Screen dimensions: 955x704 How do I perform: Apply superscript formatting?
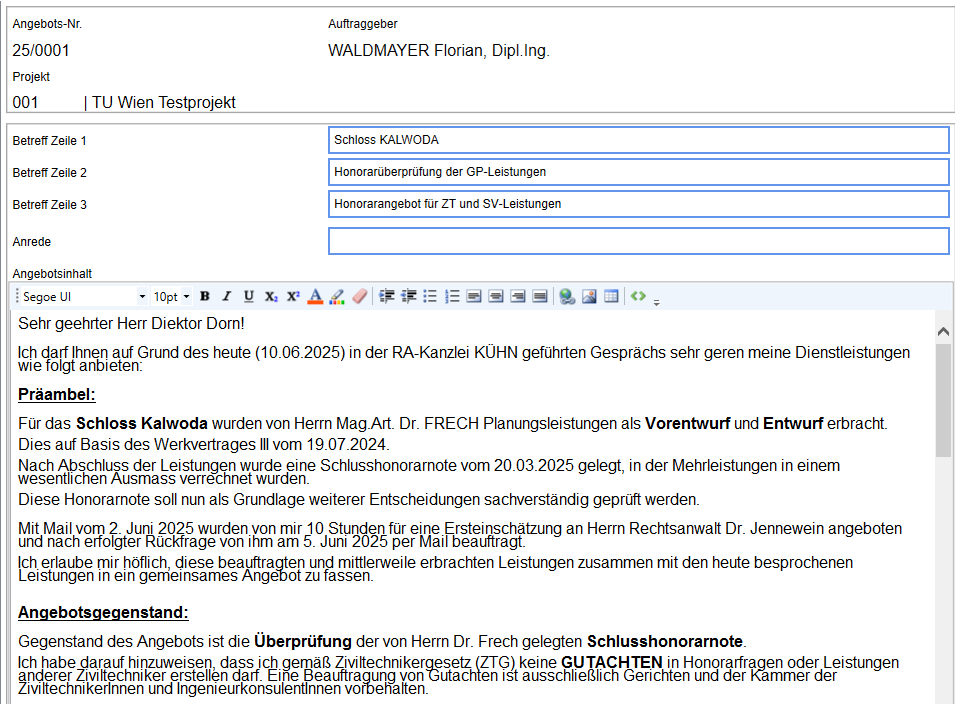click(293, 297)
